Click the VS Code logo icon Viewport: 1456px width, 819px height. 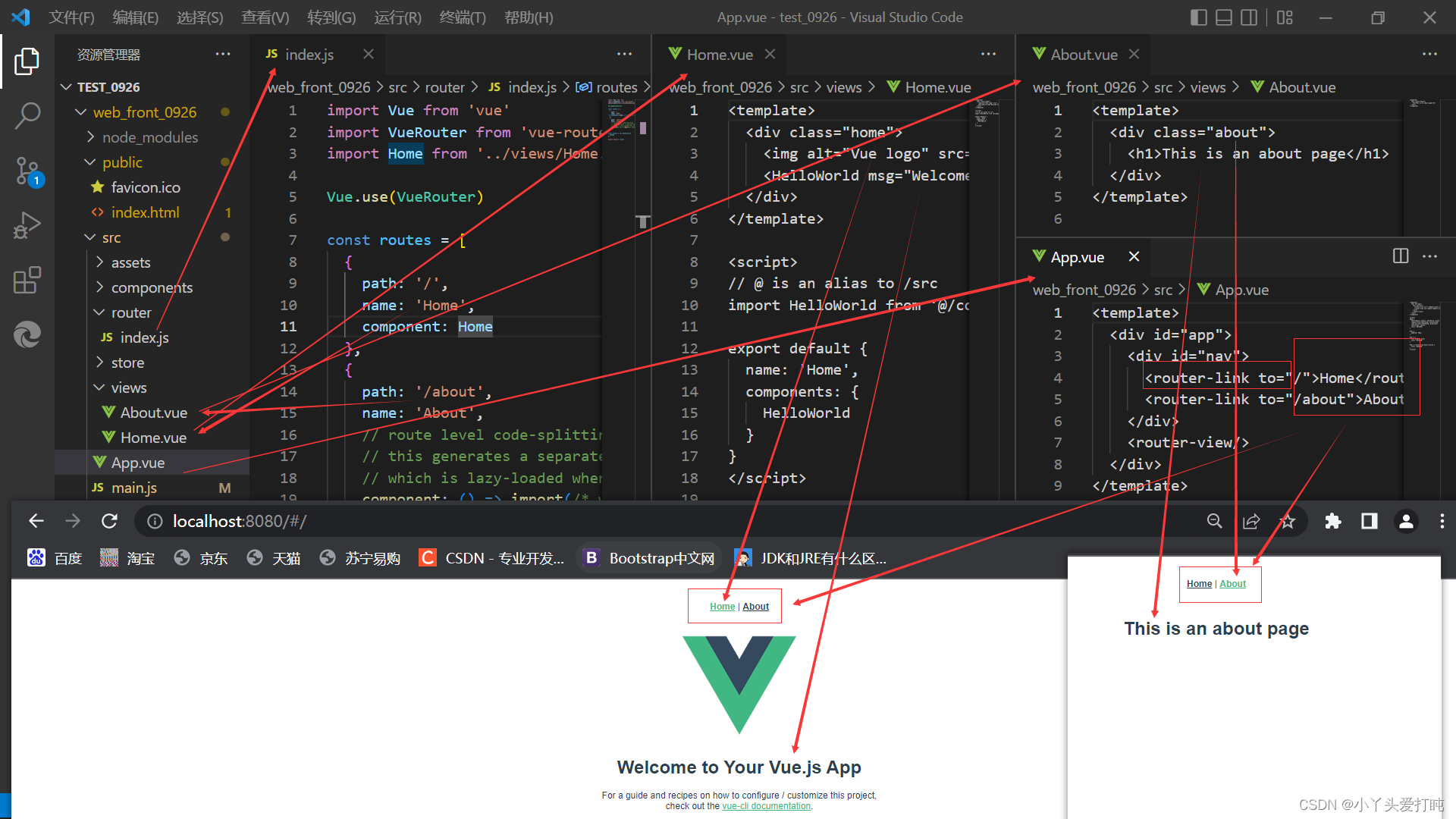[20, 17]
